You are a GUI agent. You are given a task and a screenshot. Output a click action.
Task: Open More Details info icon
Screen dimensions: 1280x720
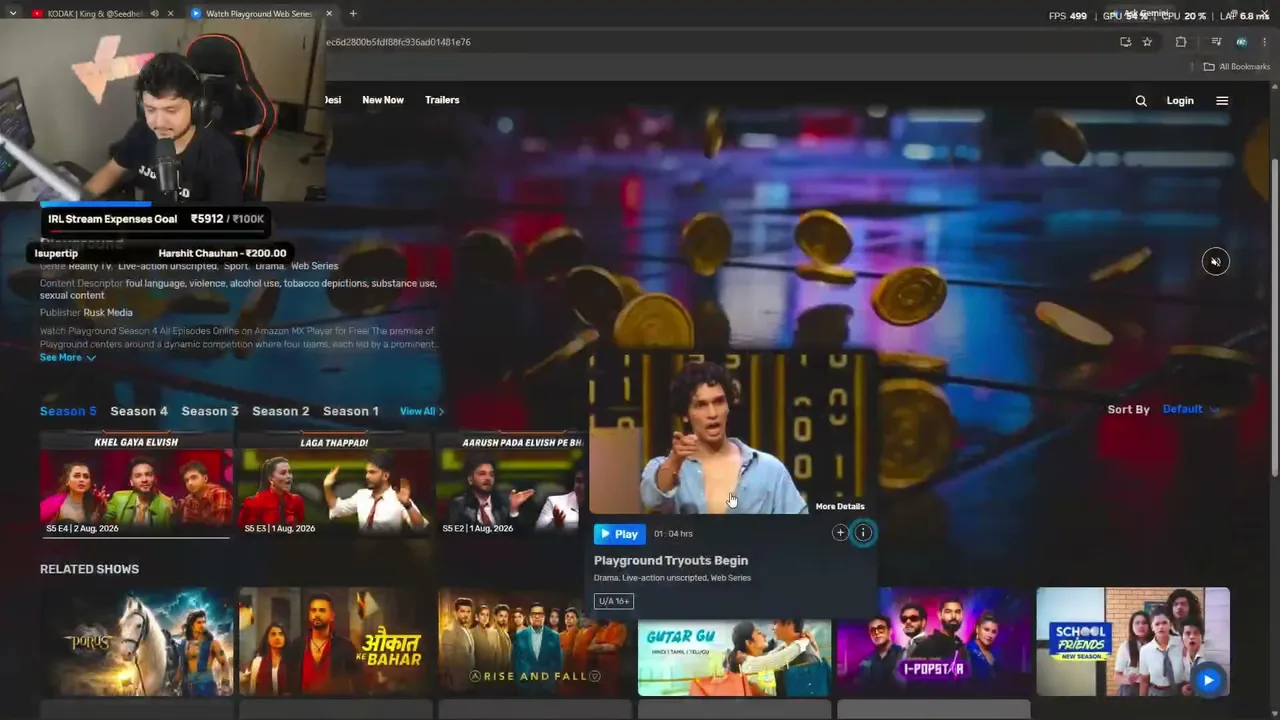863,533
